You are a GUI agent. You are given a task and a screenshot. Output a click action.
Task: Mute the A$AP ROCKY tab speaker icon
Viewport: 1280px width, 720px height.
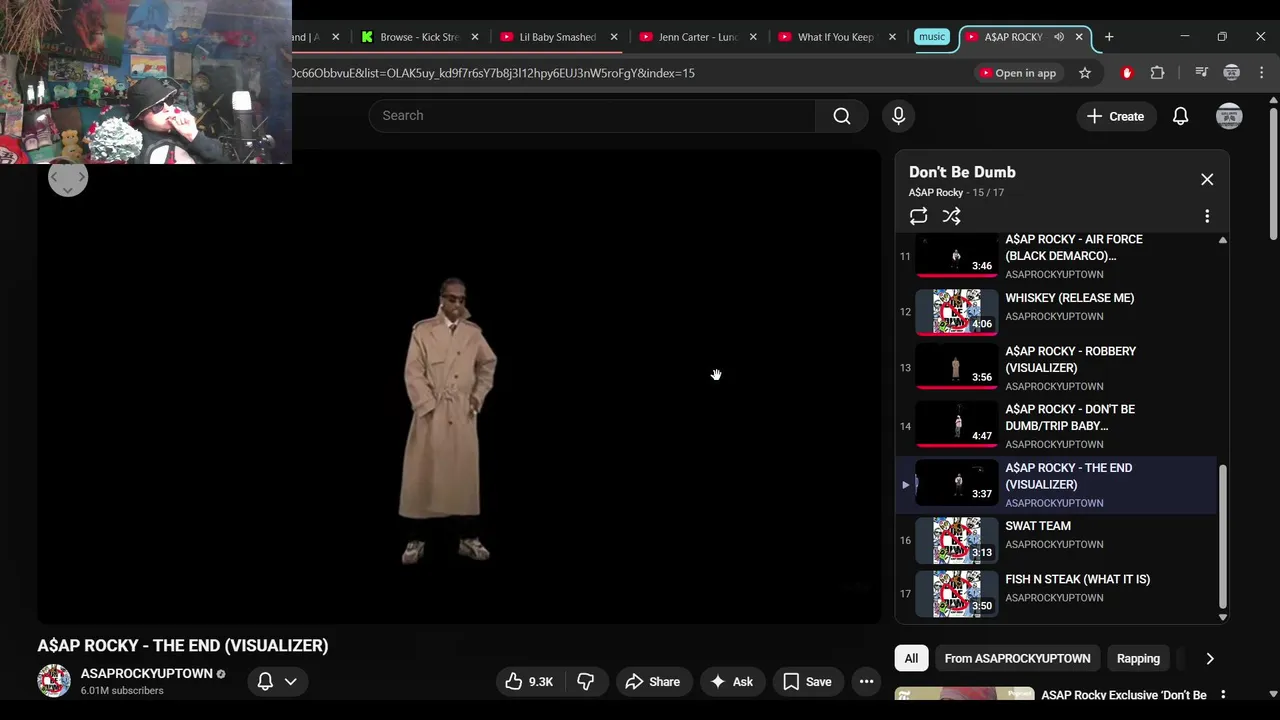pyautogui.click(x=1059, y=37)
